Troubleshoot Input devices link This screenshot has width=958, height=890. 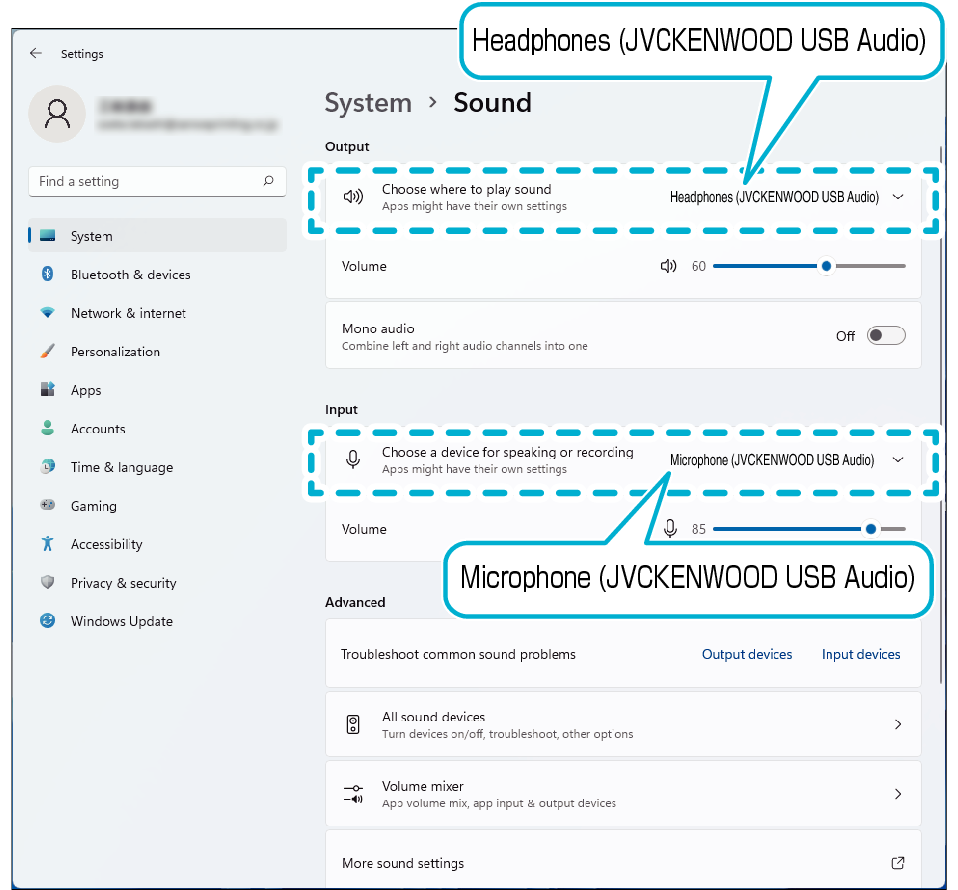click(861, 655)
